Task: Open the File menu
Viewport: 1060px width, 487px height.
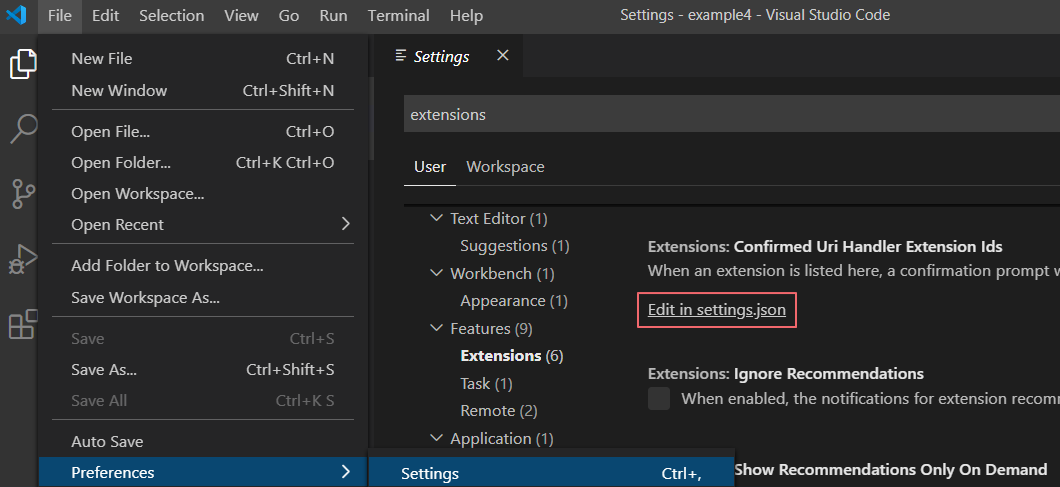Action: click(59, 16)
